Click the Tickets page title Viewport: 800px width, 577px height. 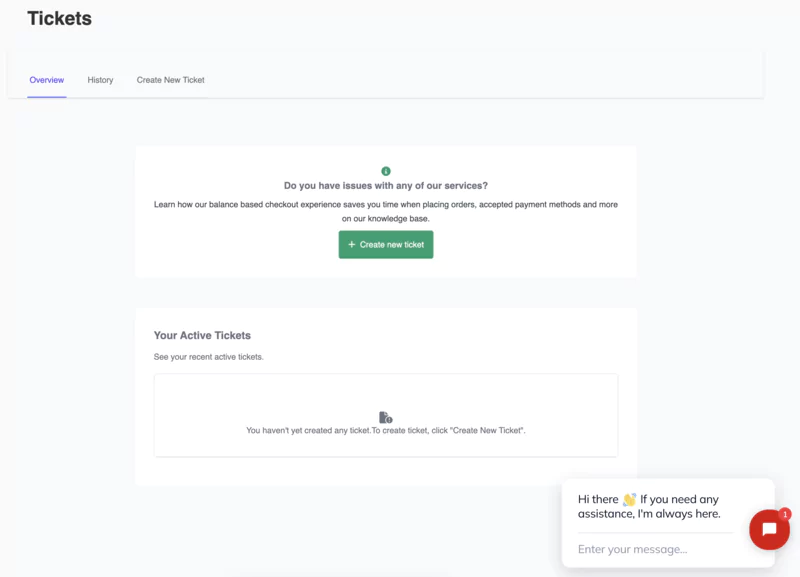tap(58, 18)
